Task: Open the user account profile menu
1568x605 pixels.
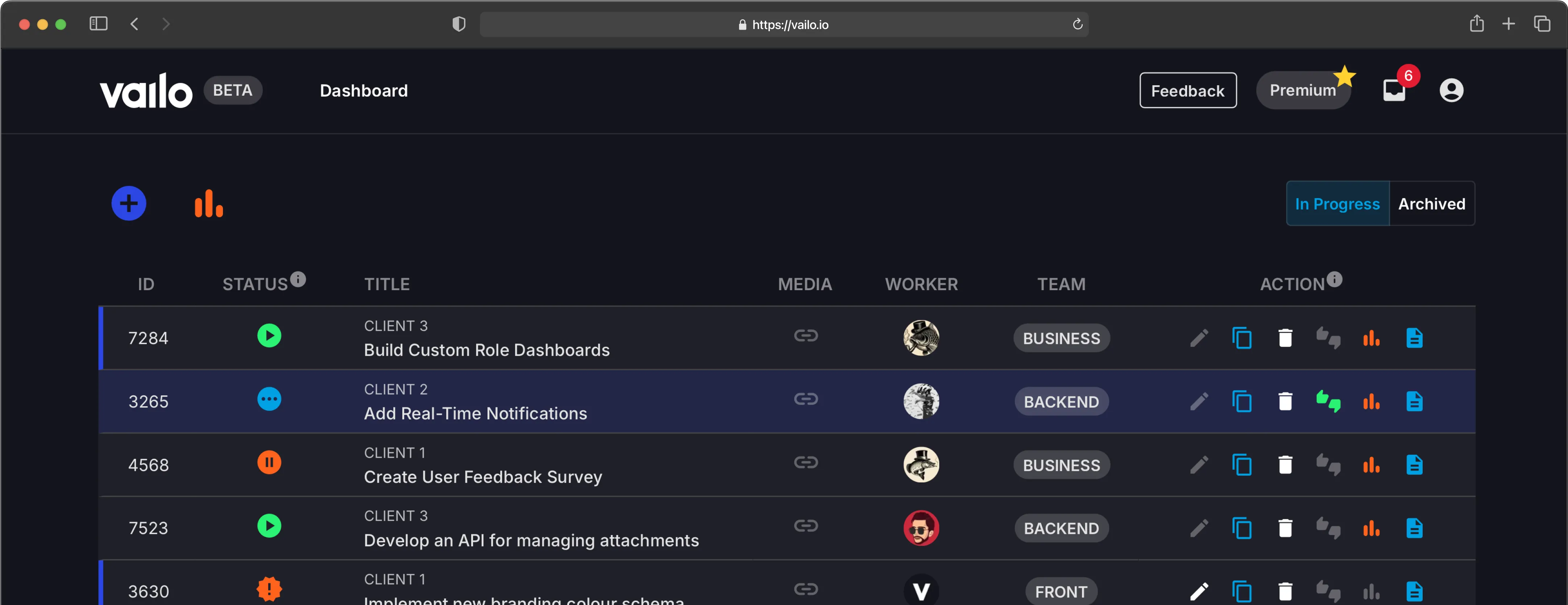Action: pyautogui.click(x=1451, y=90)
